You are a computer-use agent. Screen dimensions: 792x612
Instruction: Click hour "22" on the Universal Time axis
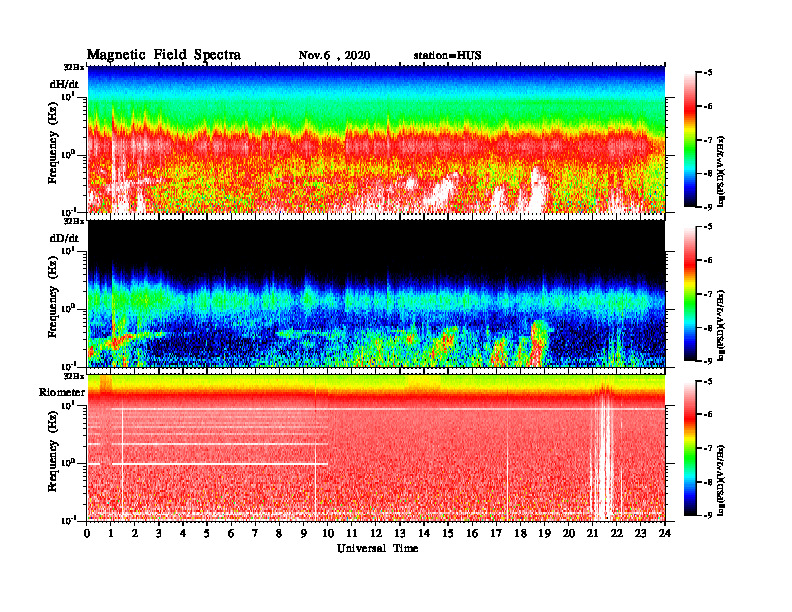click(616, 534)
